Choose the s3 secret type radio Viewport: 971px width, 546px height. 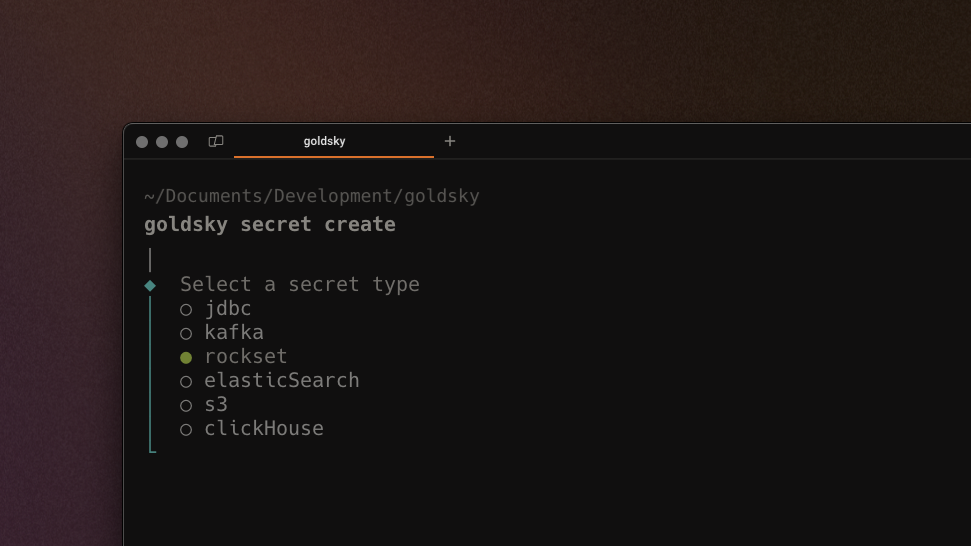coord(186,405)
